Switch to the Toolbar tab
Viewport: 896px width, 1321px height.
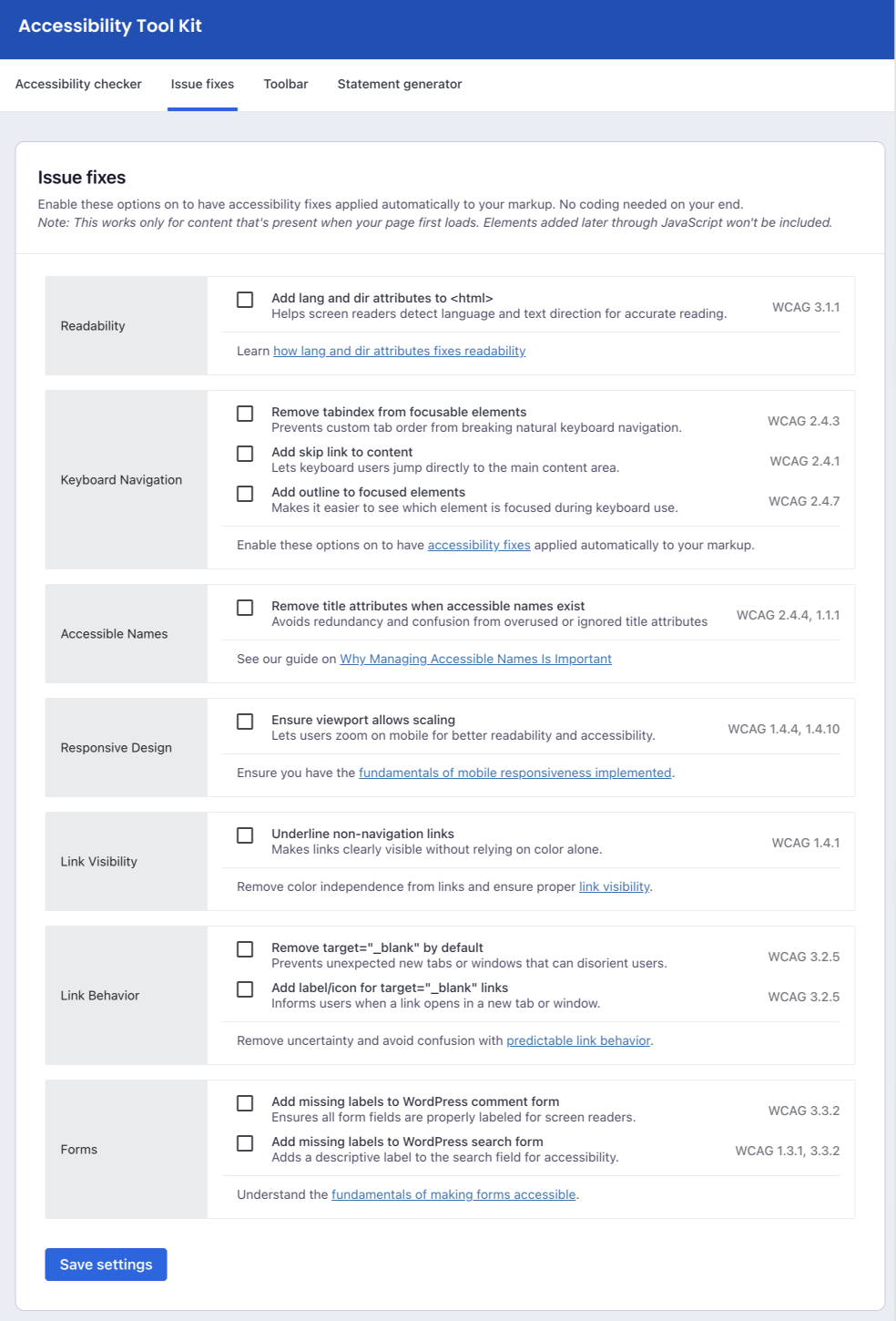[286, 85]
